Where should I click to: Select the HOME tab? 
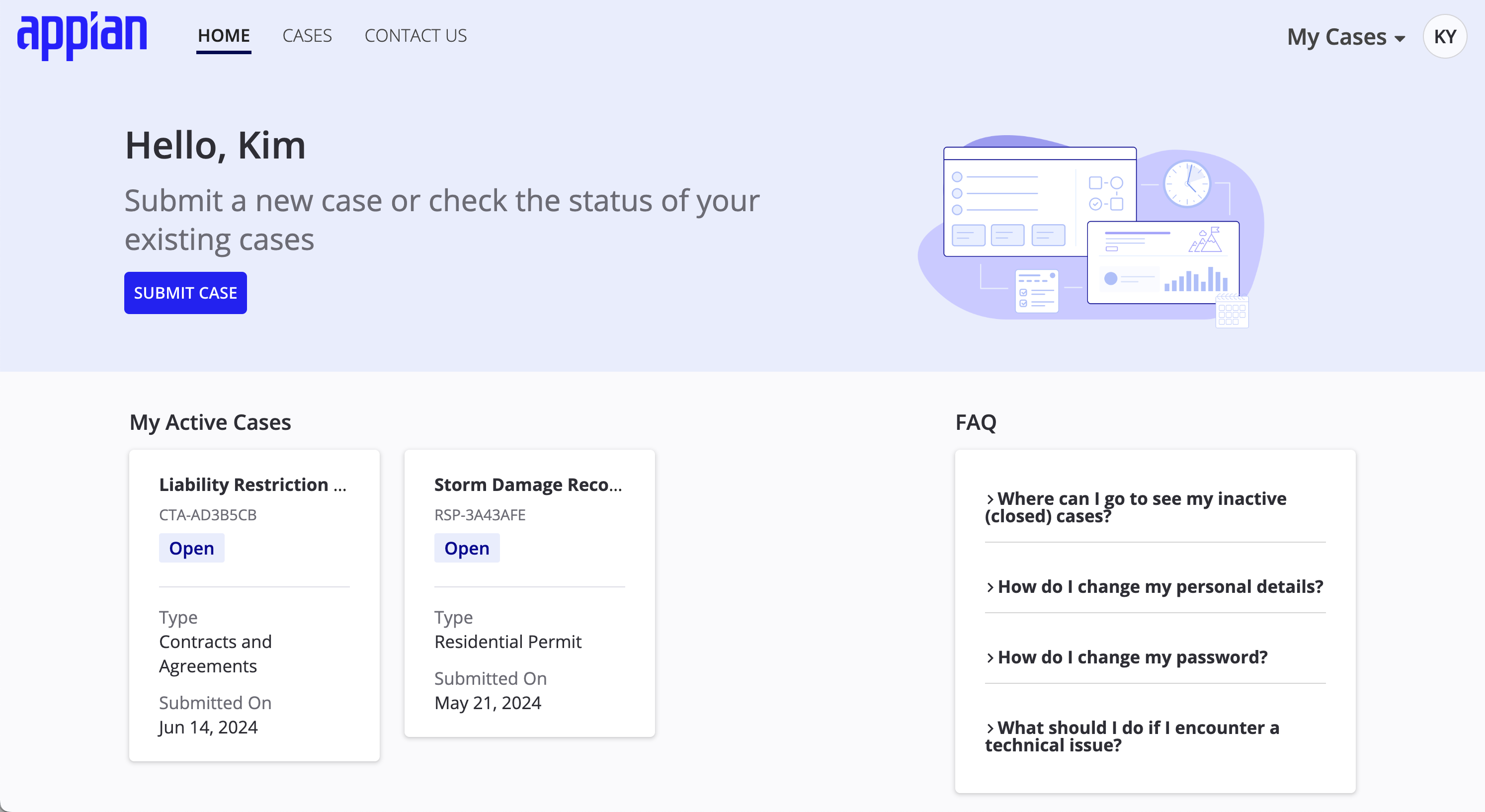coord(223,35)
